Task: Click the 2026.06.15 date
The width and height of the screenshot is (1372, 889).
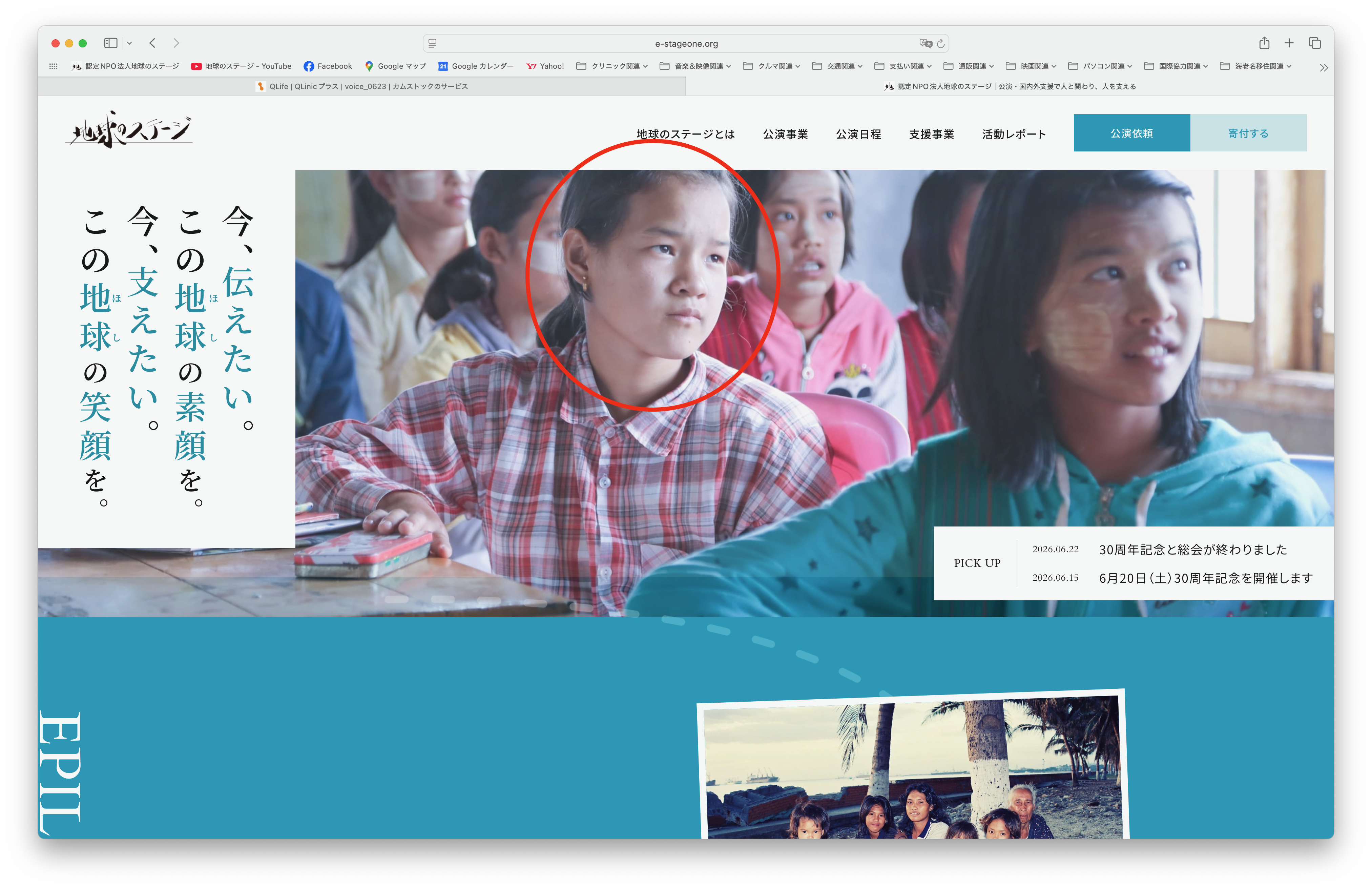Action: coord(1055,578)
